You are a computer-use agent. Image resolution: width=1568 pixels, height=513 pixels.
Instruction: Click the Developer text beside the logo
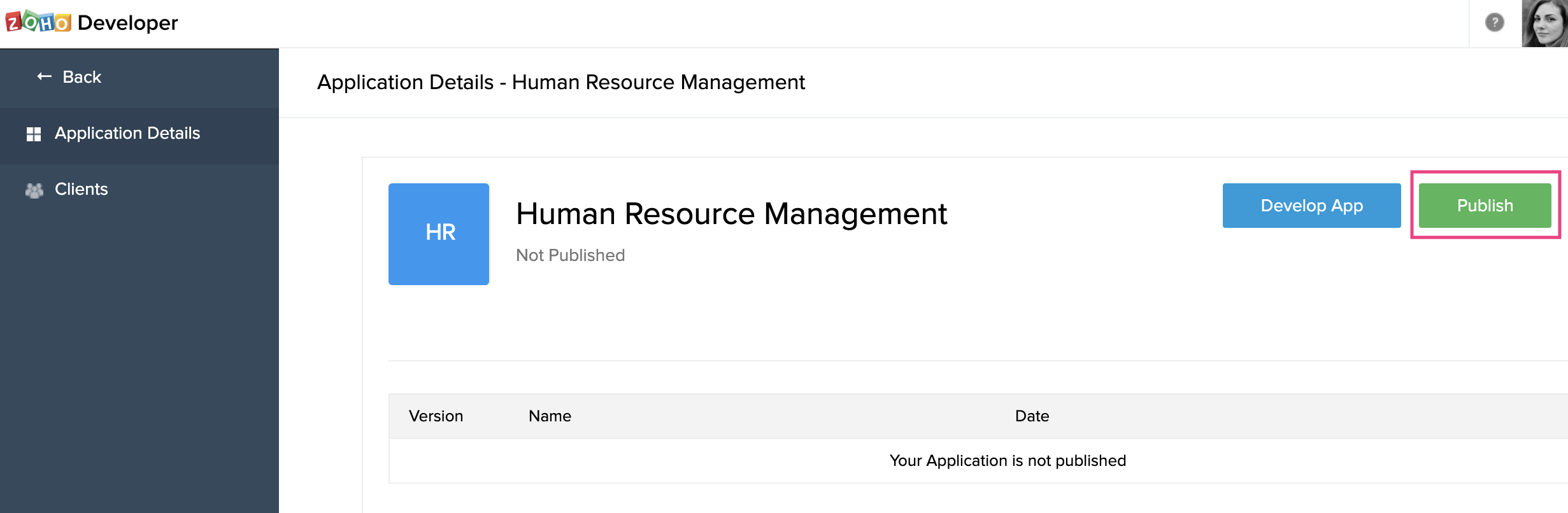(127, 23)
